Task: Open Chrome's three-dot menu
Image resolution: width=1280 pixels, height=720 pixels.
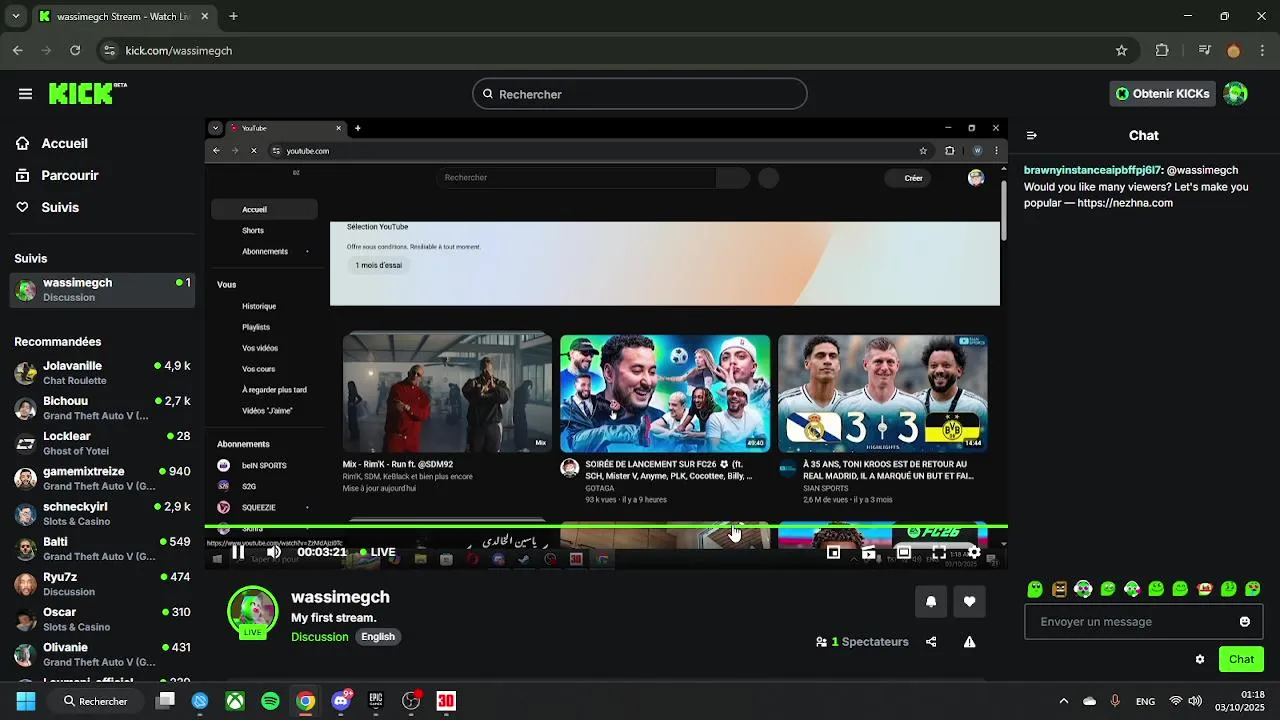Action: click(1261, 50)
